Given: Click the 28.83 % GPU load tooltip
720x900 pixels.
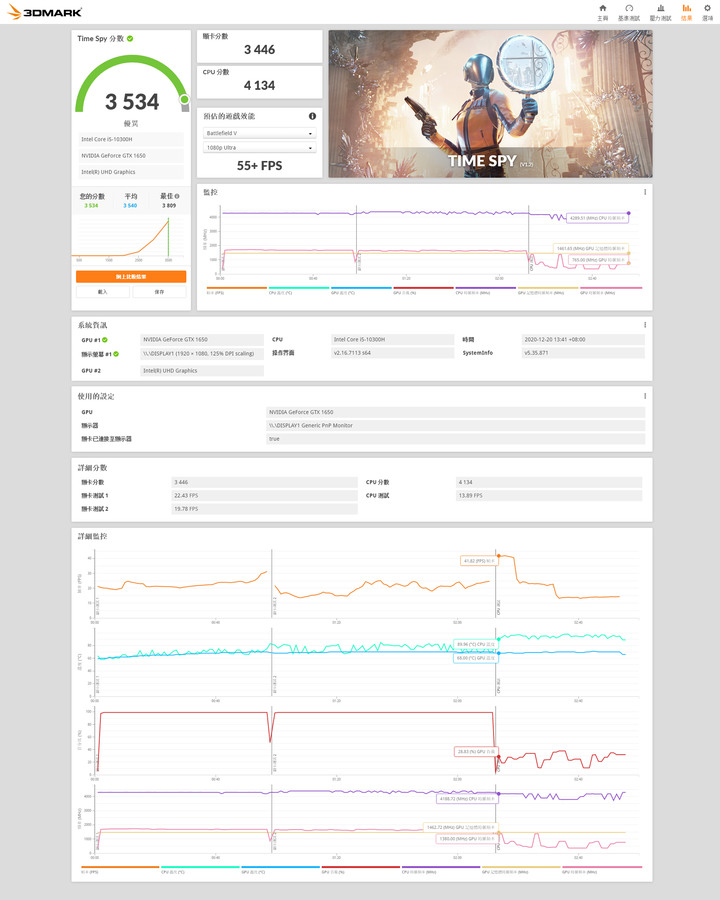Looking at the screenshot, I should click(x=476, y=751).
